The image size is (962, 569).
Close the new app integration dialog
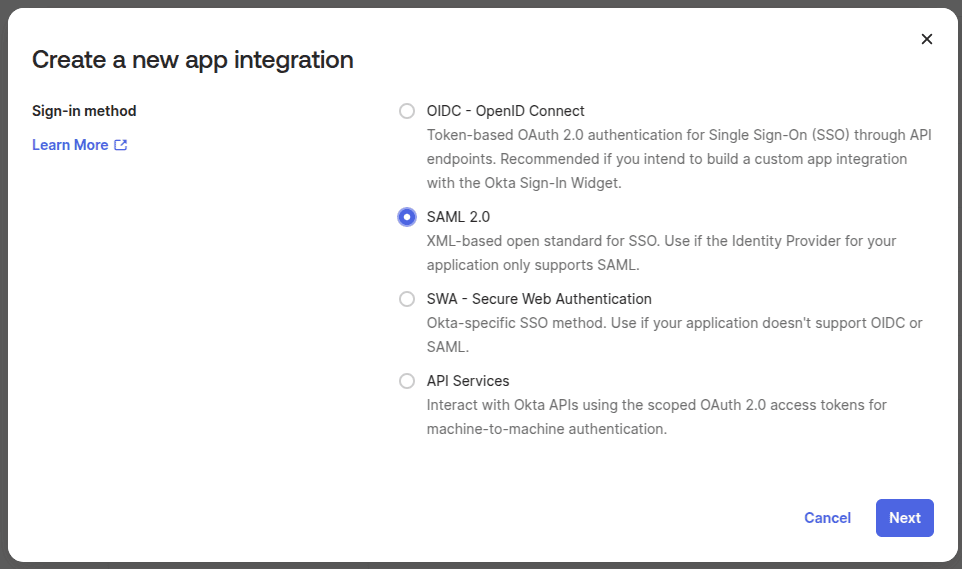pos(926,39)
